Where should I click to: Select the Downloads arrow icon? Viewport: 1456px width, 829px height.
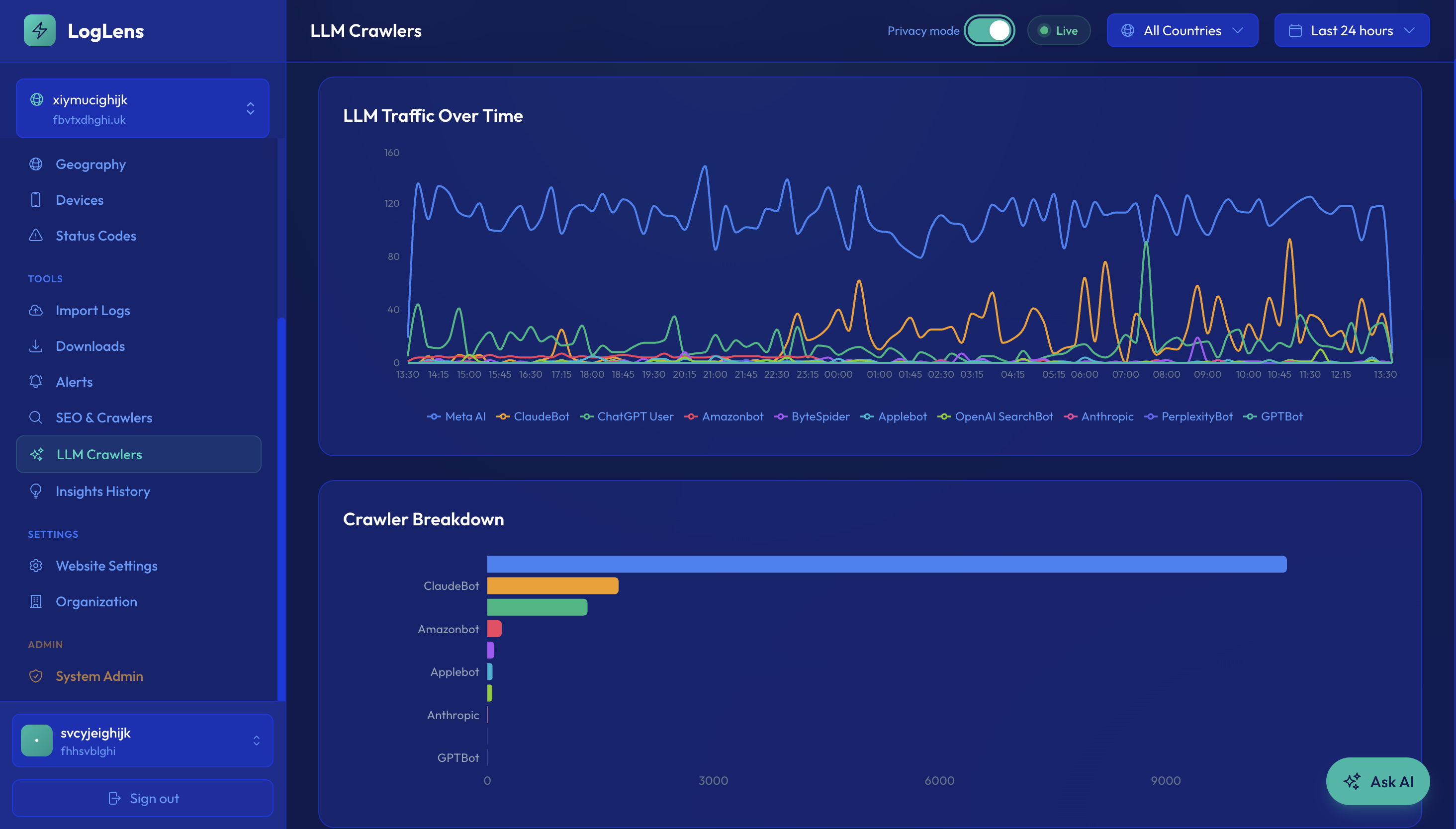36,345
